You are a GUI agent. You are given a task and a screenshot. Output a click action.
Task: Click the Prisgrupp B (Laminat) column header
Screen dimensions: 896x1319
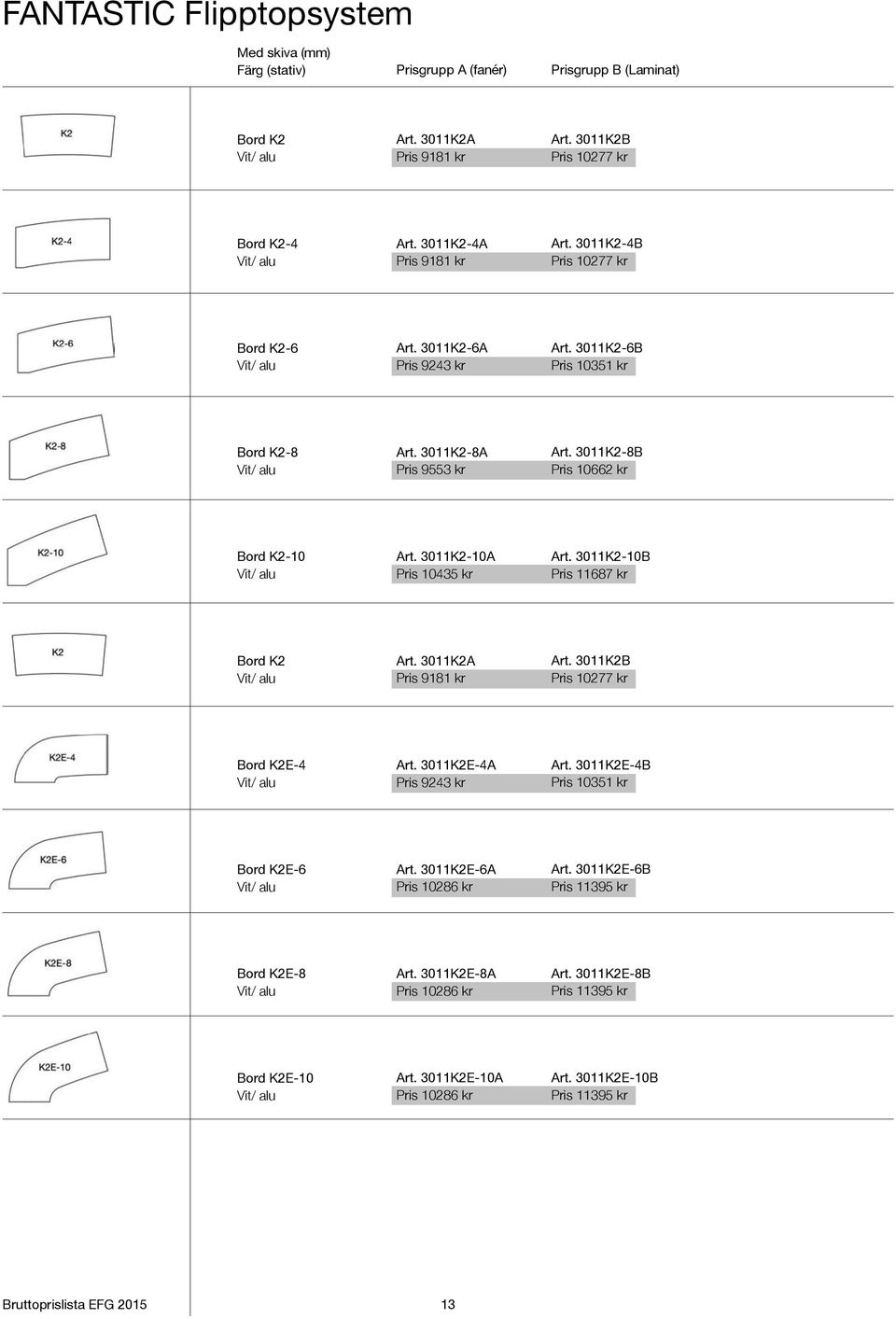click(615, 70)
